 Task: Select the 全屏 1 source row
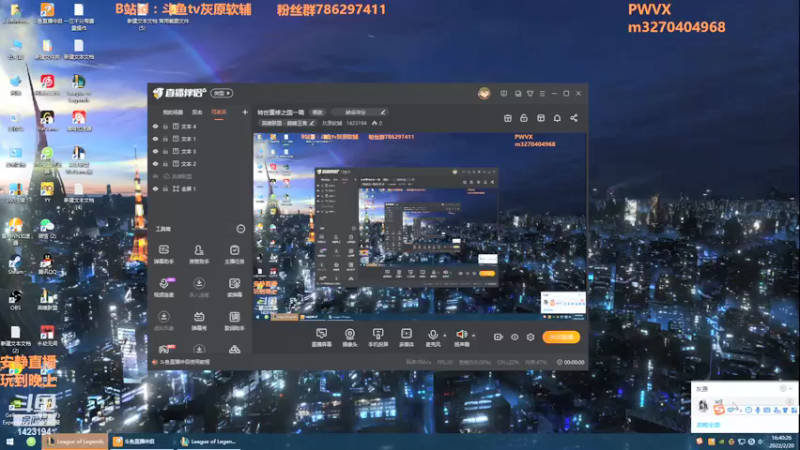coord(199,189)
